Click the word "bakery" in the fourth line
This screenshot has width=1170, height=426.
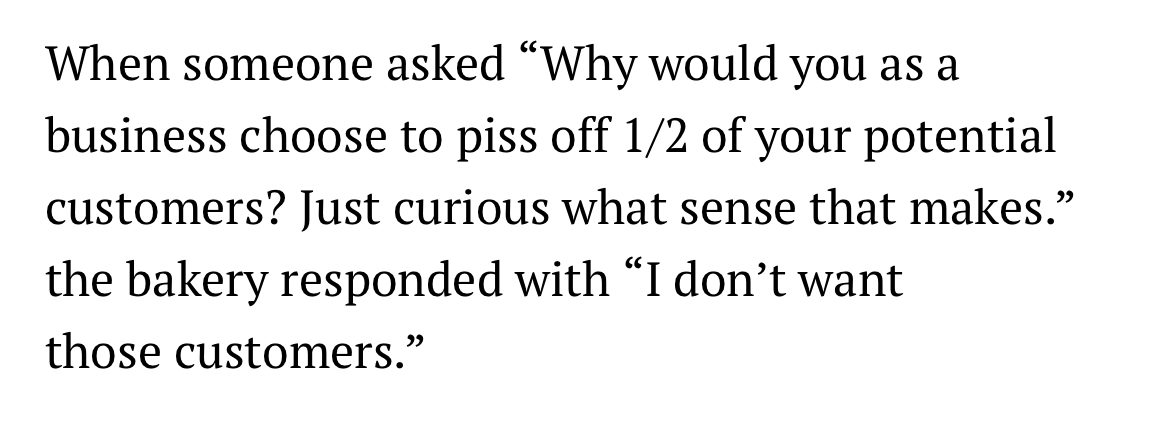(x=184, y=284)
